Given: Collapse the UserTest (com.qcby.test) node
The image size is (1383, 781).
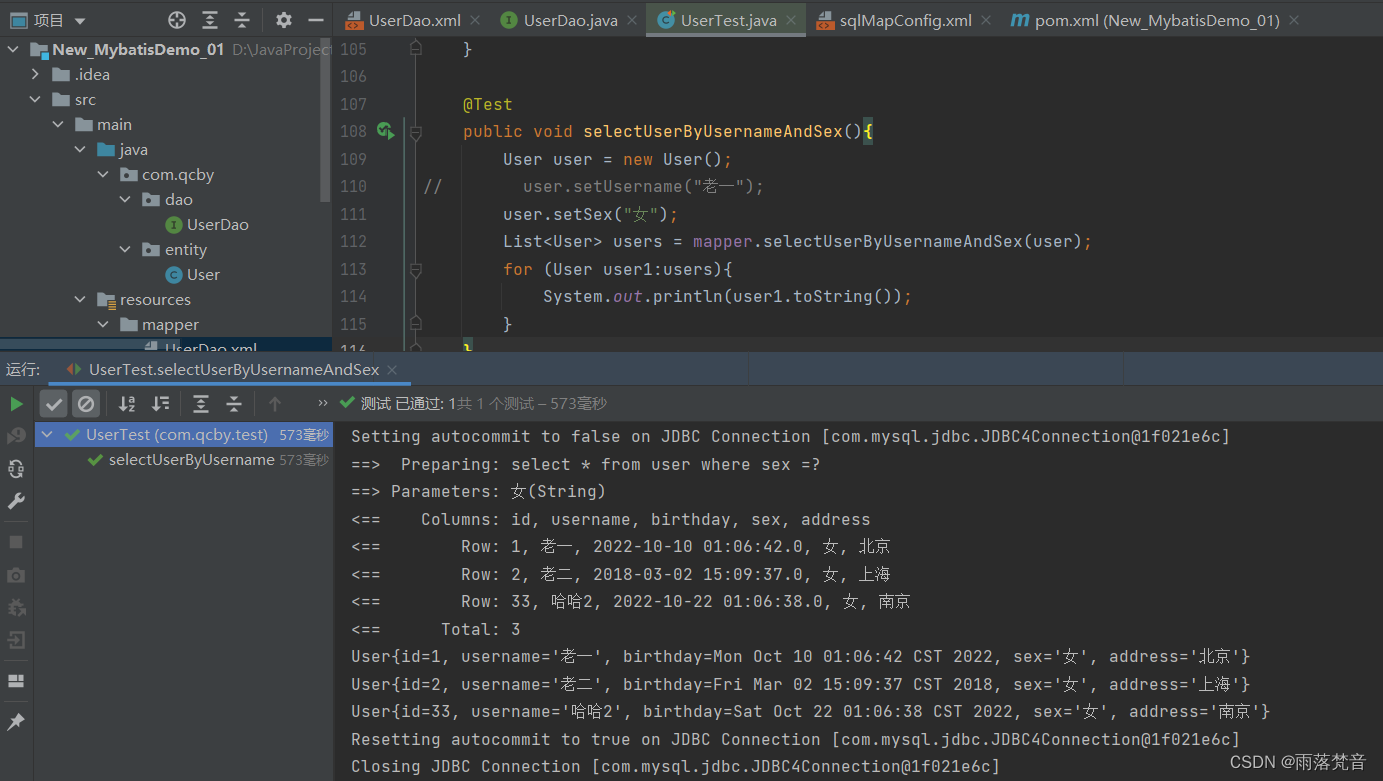Looking at the screenshot, I should 46,435.
